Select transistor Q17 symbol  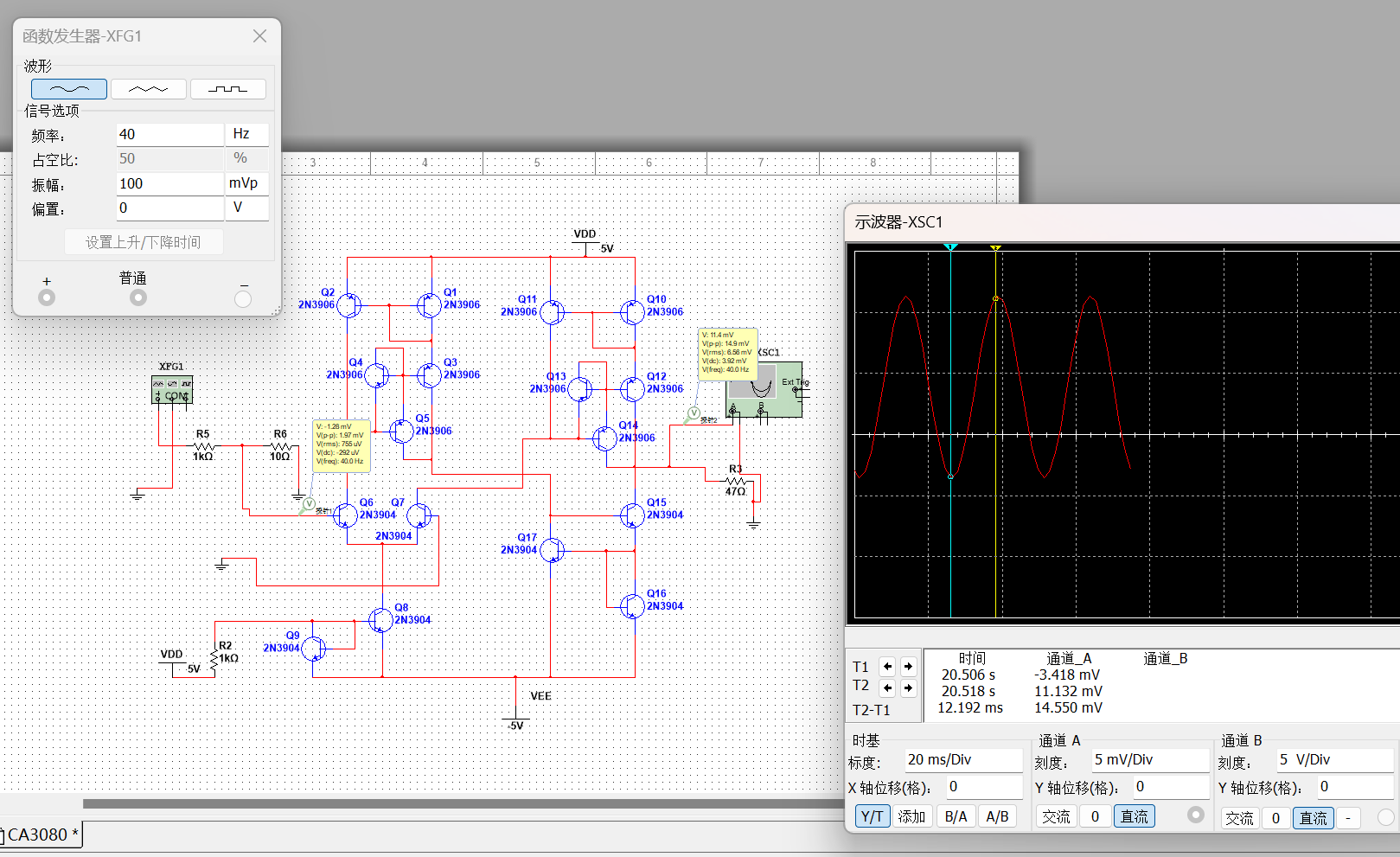click(552, 550)
